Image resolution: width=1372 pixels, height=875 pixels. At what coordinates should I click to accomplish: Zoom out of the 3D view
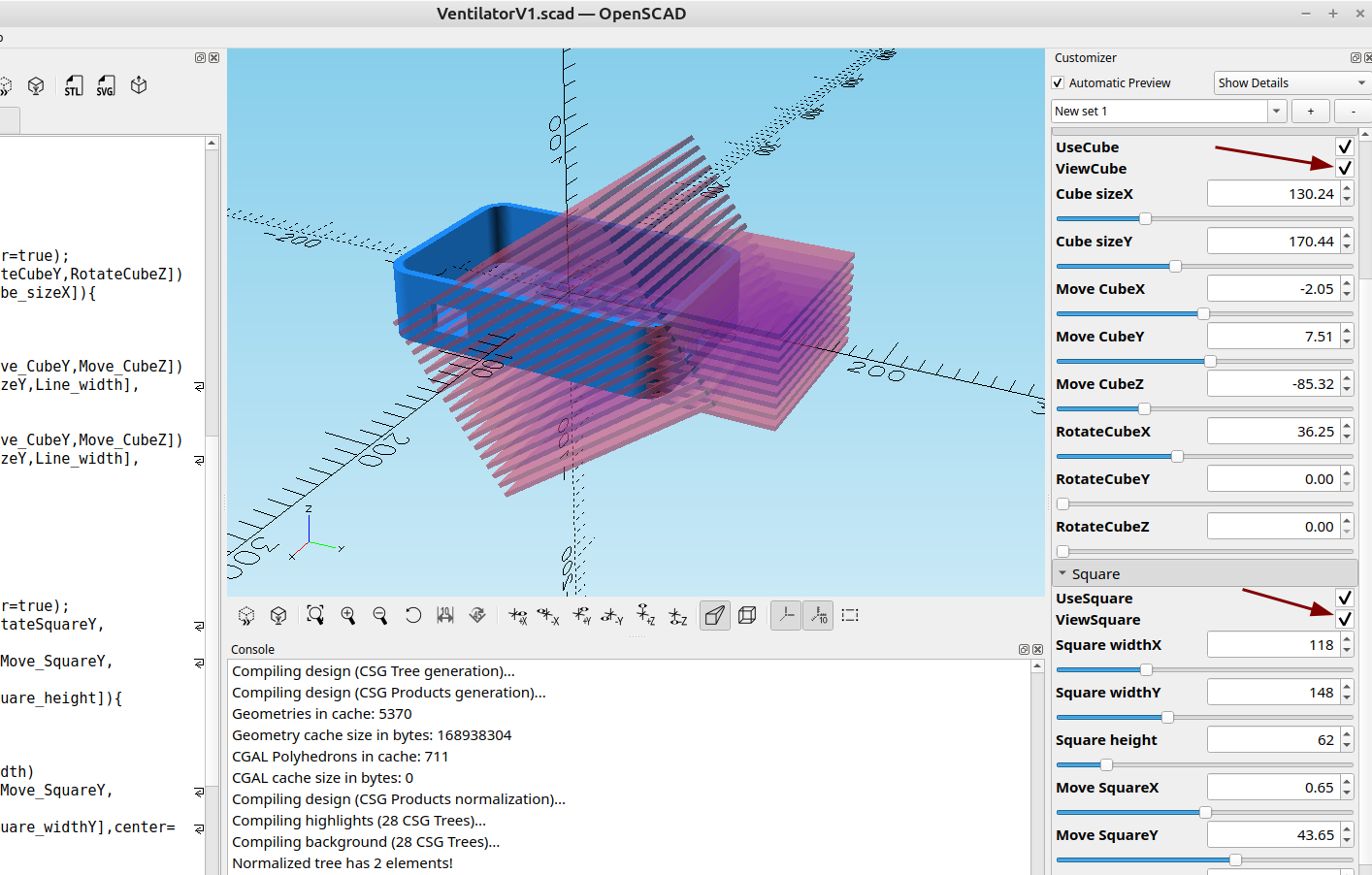(380, 615)
